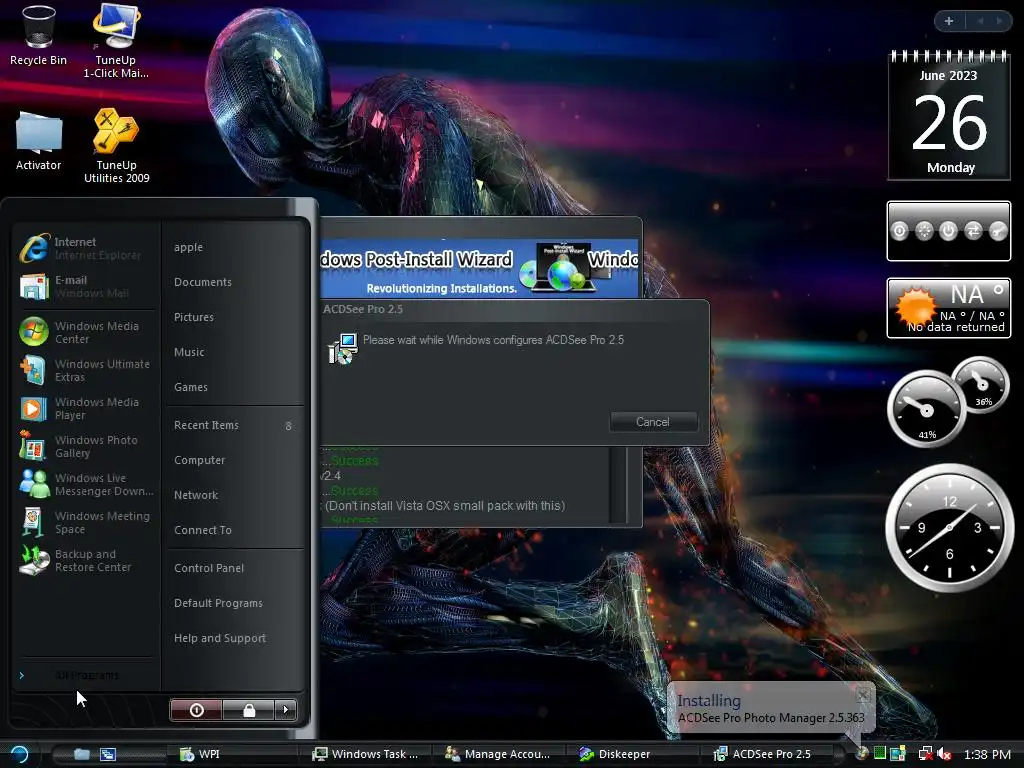Open Control Panel from Start menu
The width and height of the screenshot is (1024, 768).
coord(234,568)
